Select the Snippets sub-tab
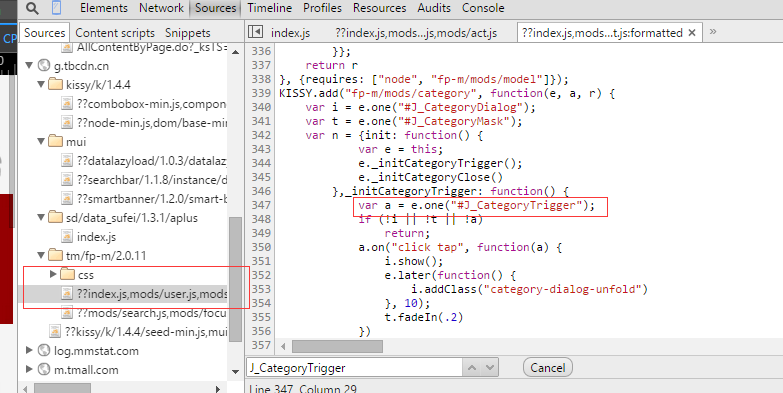 pyautogui.click(x=187, y=33)
